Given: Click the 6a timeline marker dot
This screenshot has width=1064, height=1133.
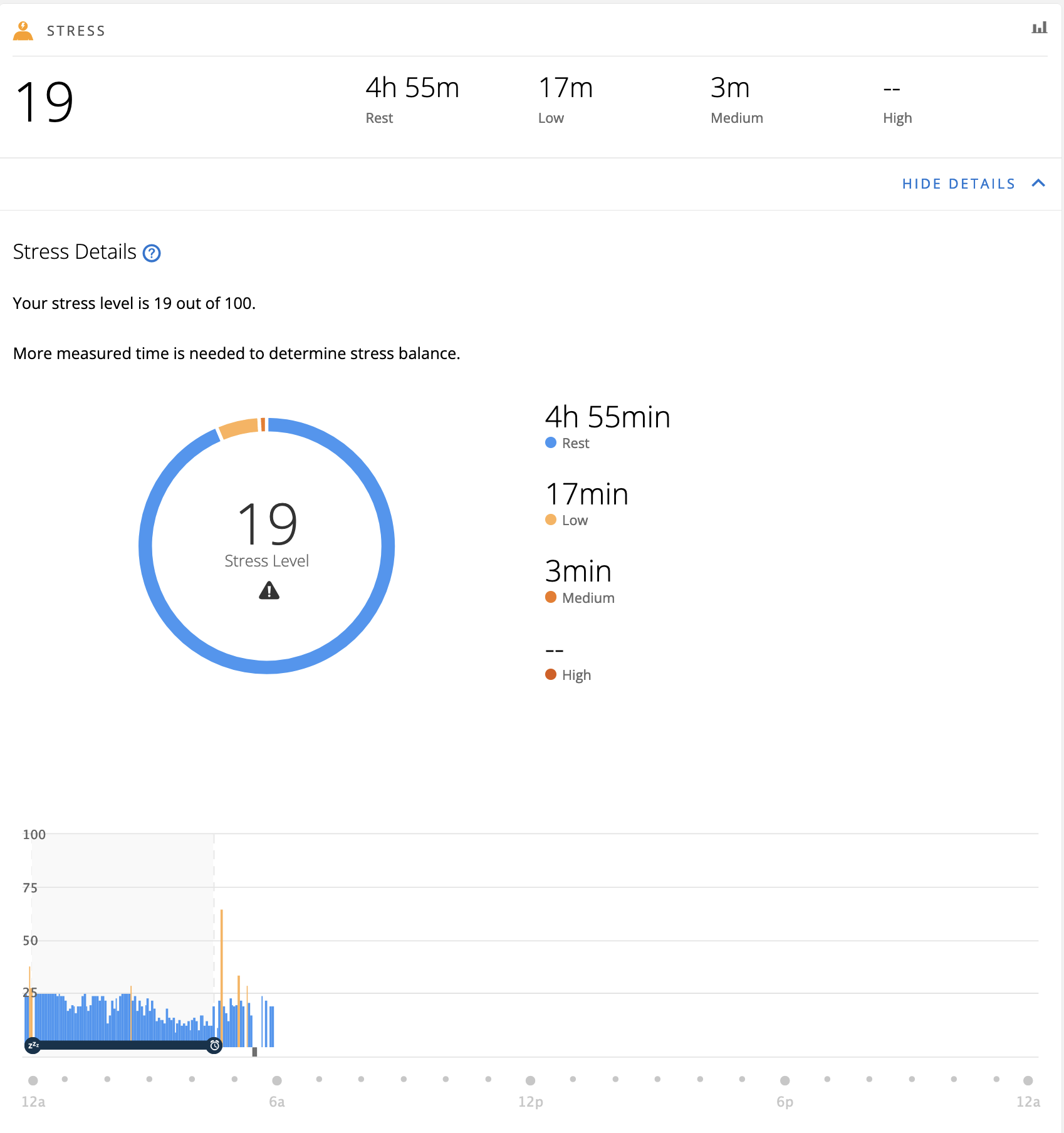Looking at the screenshot, I should click(277, 1080).
